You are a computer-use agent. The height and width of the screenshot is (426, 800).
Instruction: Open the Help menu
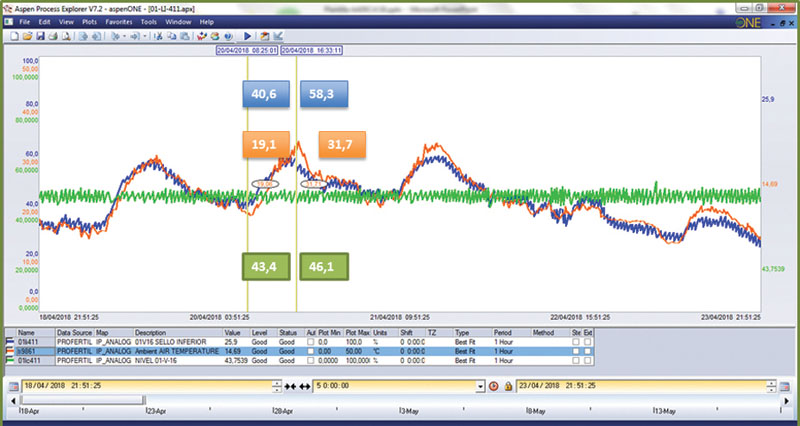[207, 22]
